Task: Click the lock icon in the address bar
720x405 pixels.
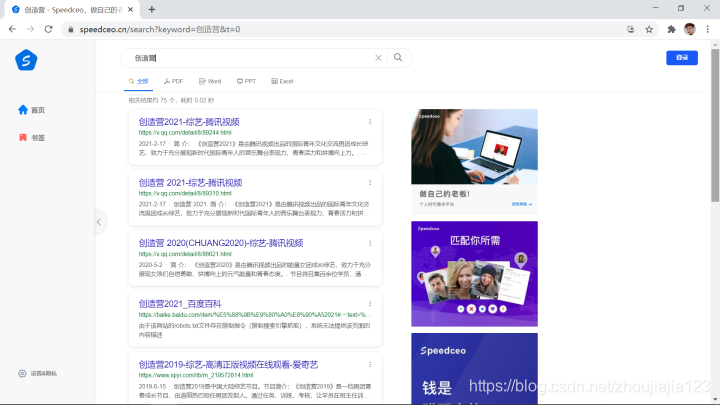Action: [x=70, y=29]
